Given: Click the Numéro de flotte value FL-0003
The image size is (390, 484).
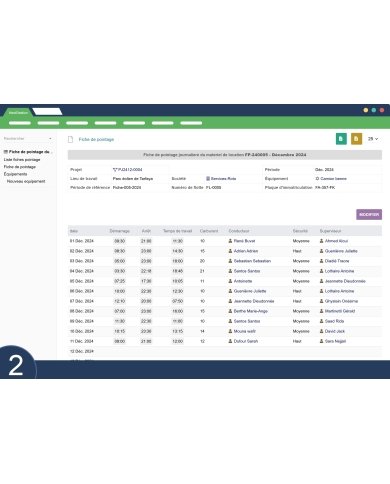Looking at the screenshot, I should (x=214, y=187).
